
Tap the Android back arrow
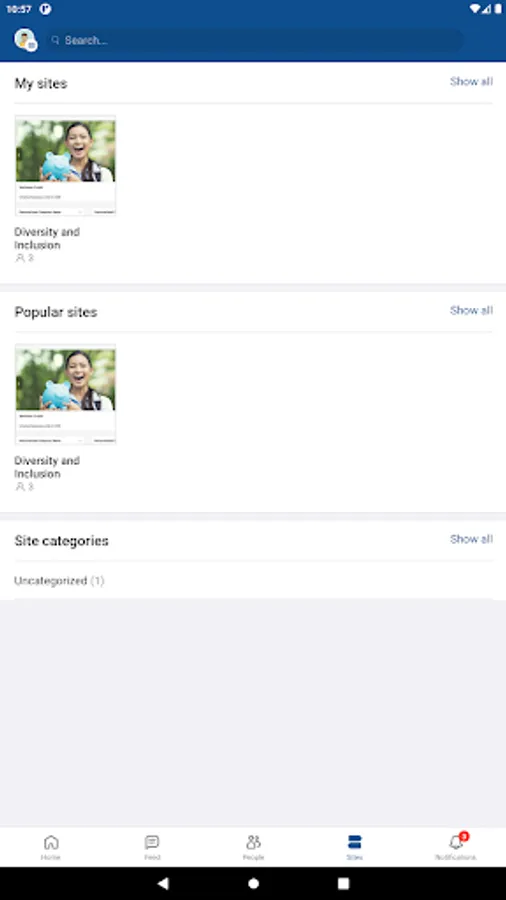coord(163,883)
